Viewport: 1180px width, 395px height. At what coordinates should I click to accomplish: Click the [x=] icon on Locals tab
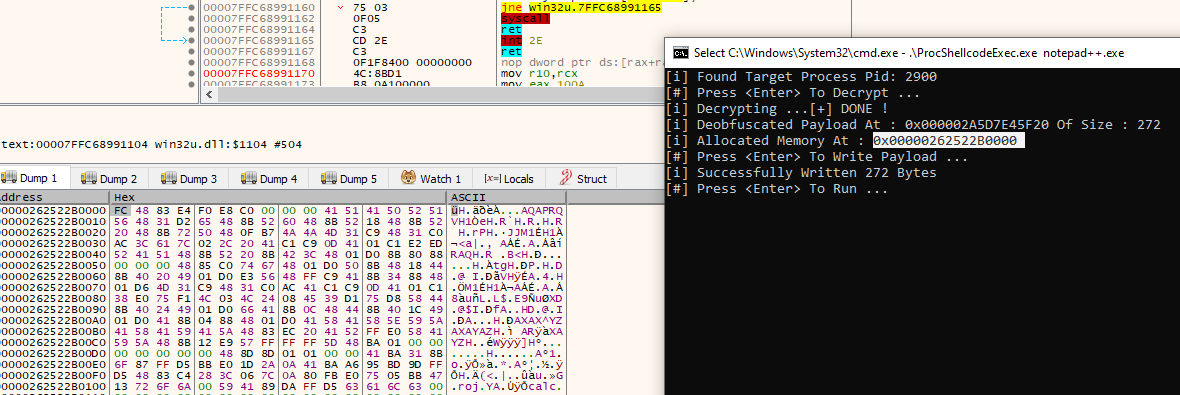(492, 179)
